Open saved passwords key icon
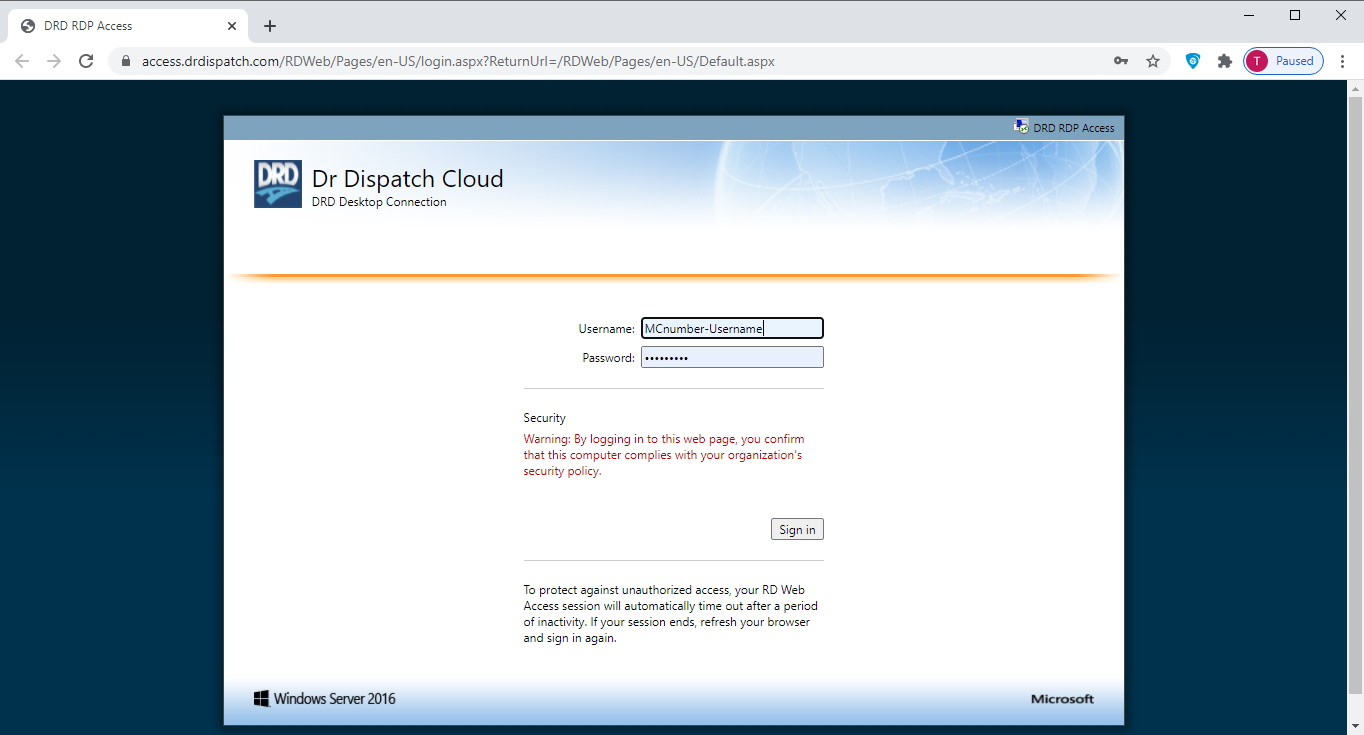This screenshot has height=735, width=1364. point(1121,61)
